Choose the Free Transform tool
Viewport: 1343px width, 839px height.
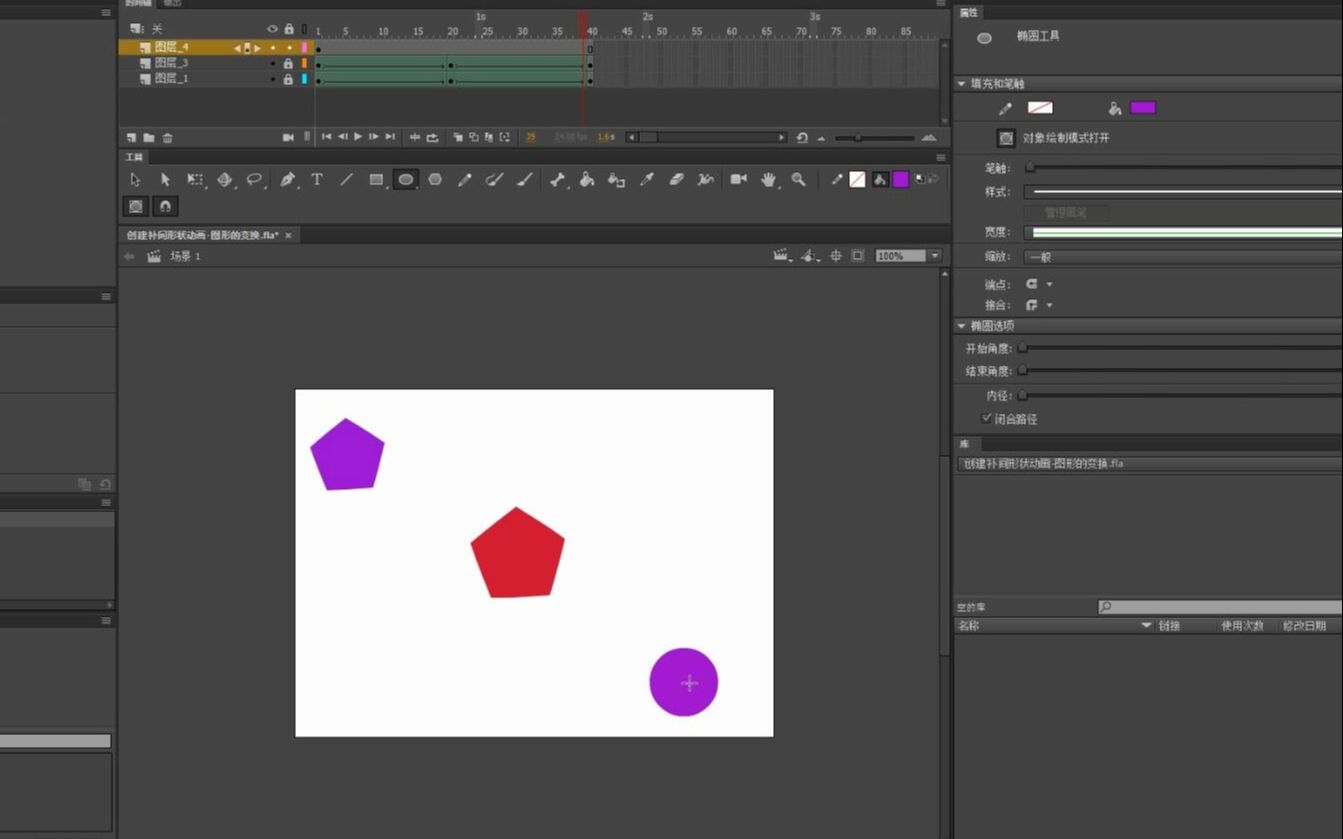click(195, 180)
